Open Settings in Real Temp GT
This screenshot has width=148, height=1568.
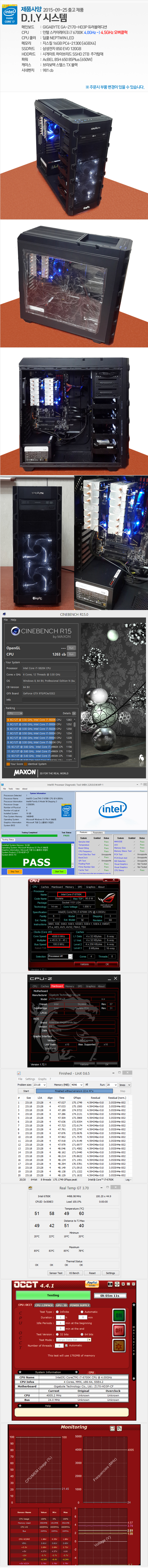click(x=110, y=1273)
